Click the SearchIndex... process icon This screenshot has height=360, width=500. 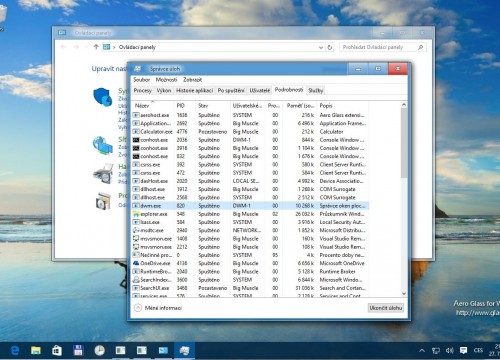(x=136, y=280)
